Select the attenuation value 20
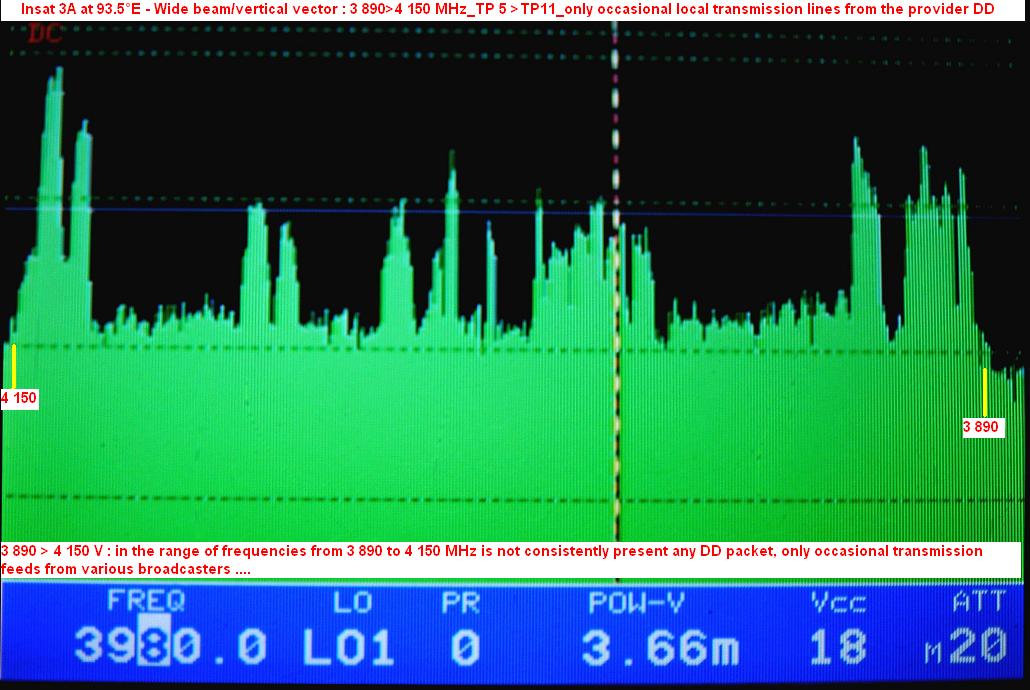Image resolution: width=1030 pixels, height=690 pixels. [978, 647]
